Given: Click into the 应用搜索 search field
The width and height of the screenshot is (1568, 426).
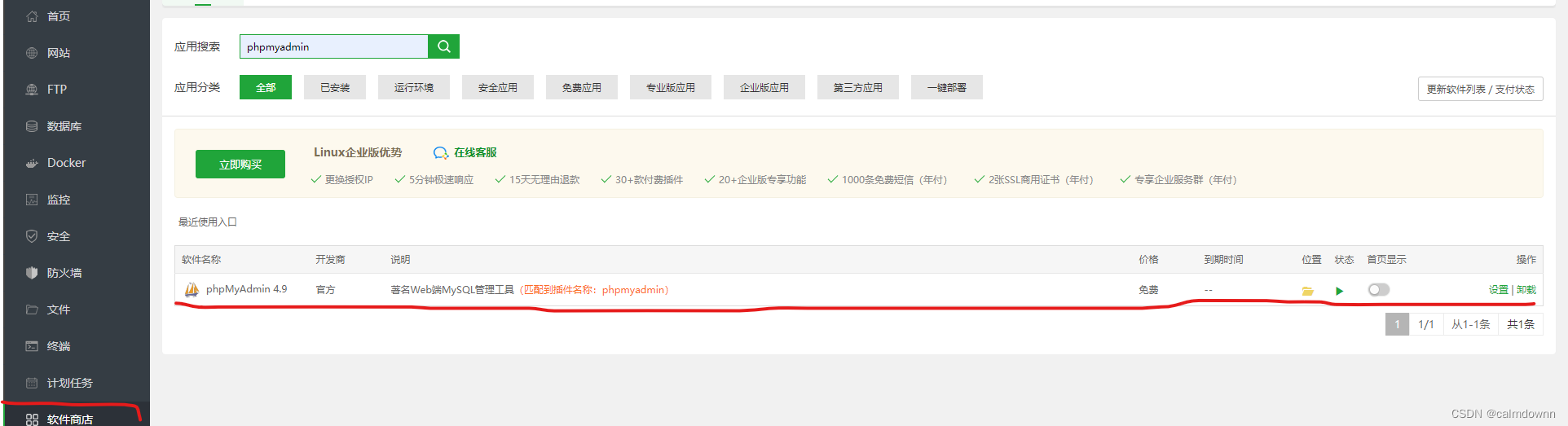Looking at the screenshot, I should point(334,46).
